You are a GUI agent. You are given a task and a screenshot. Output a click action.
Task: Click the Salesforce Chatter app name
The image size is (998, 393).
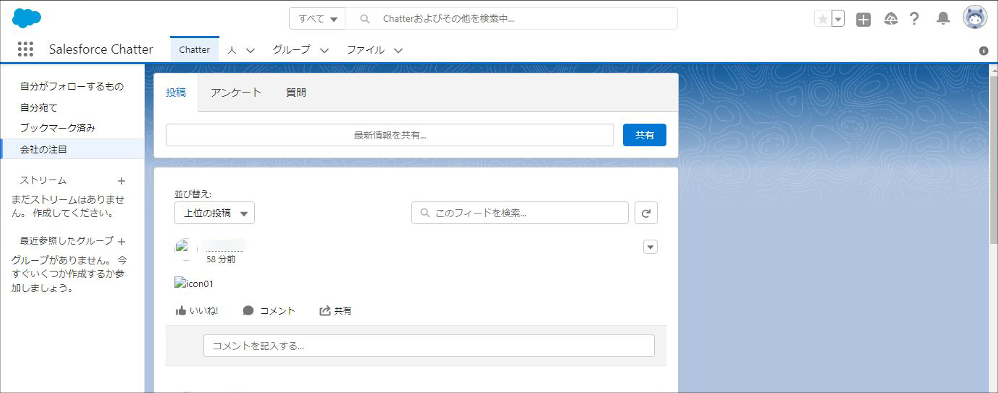click(101, 50)
